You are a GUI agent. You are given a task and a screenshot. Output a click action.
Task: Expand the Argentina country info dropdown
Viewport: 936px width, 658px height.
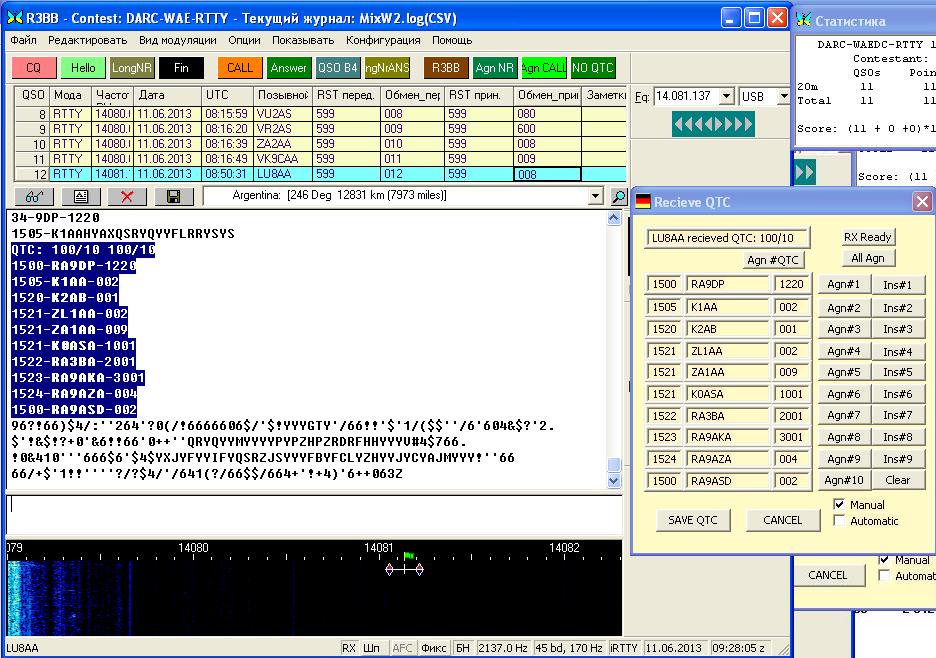tap(596, 197)
